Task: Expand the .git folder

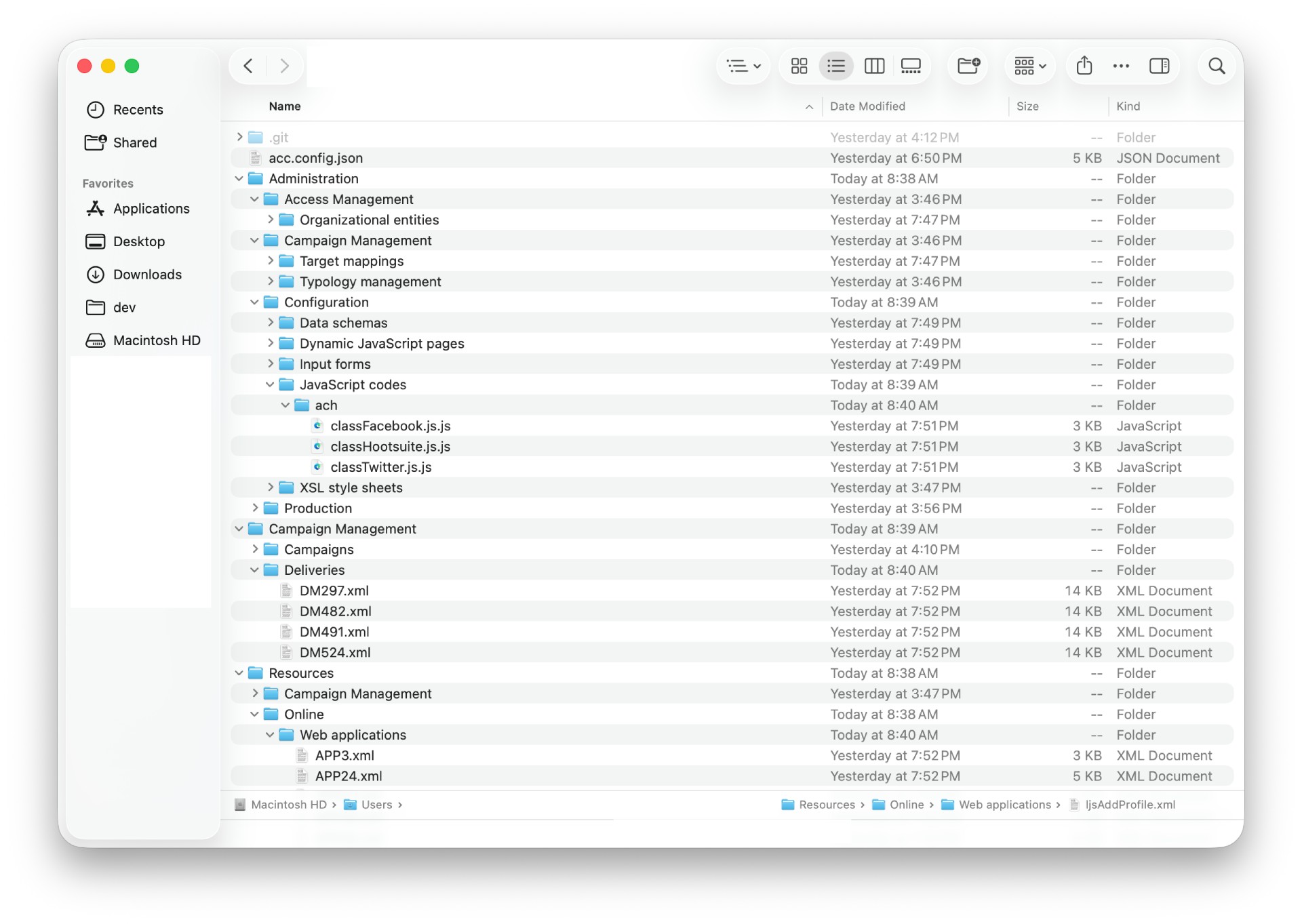Action: 239,137
